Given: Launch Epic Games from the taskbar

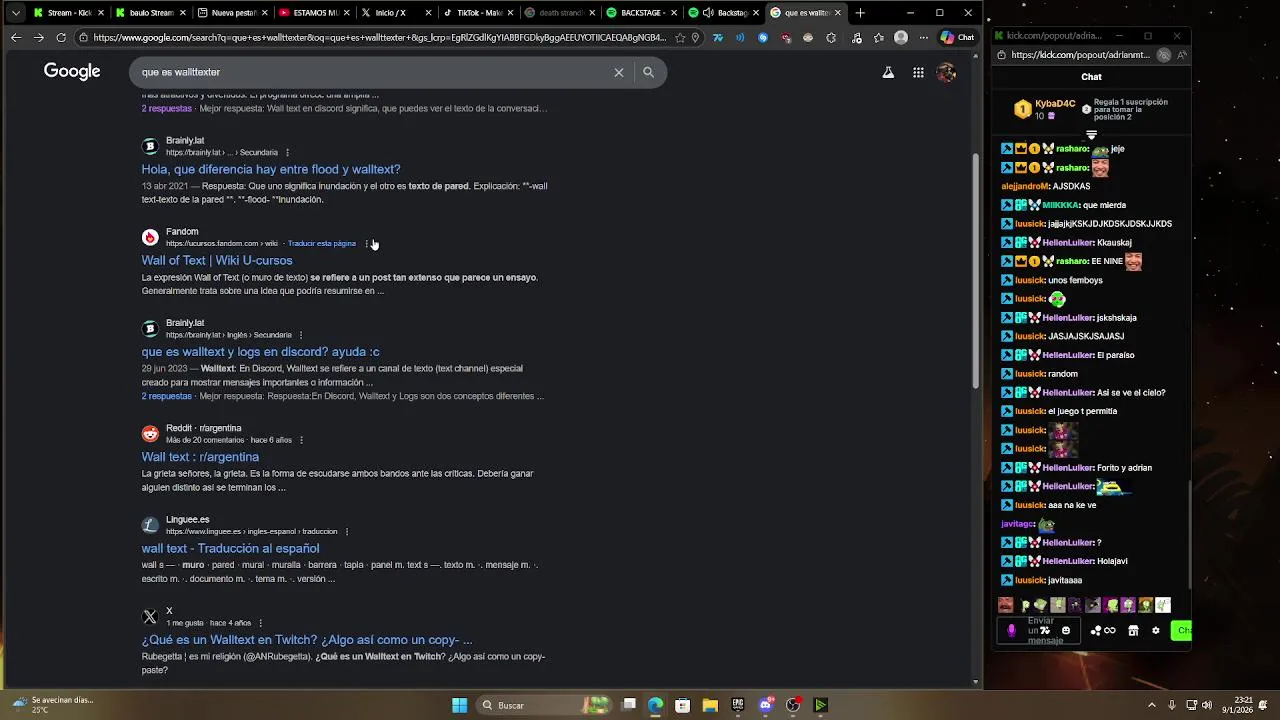Looking at the screenshot, I should (737, 705).
